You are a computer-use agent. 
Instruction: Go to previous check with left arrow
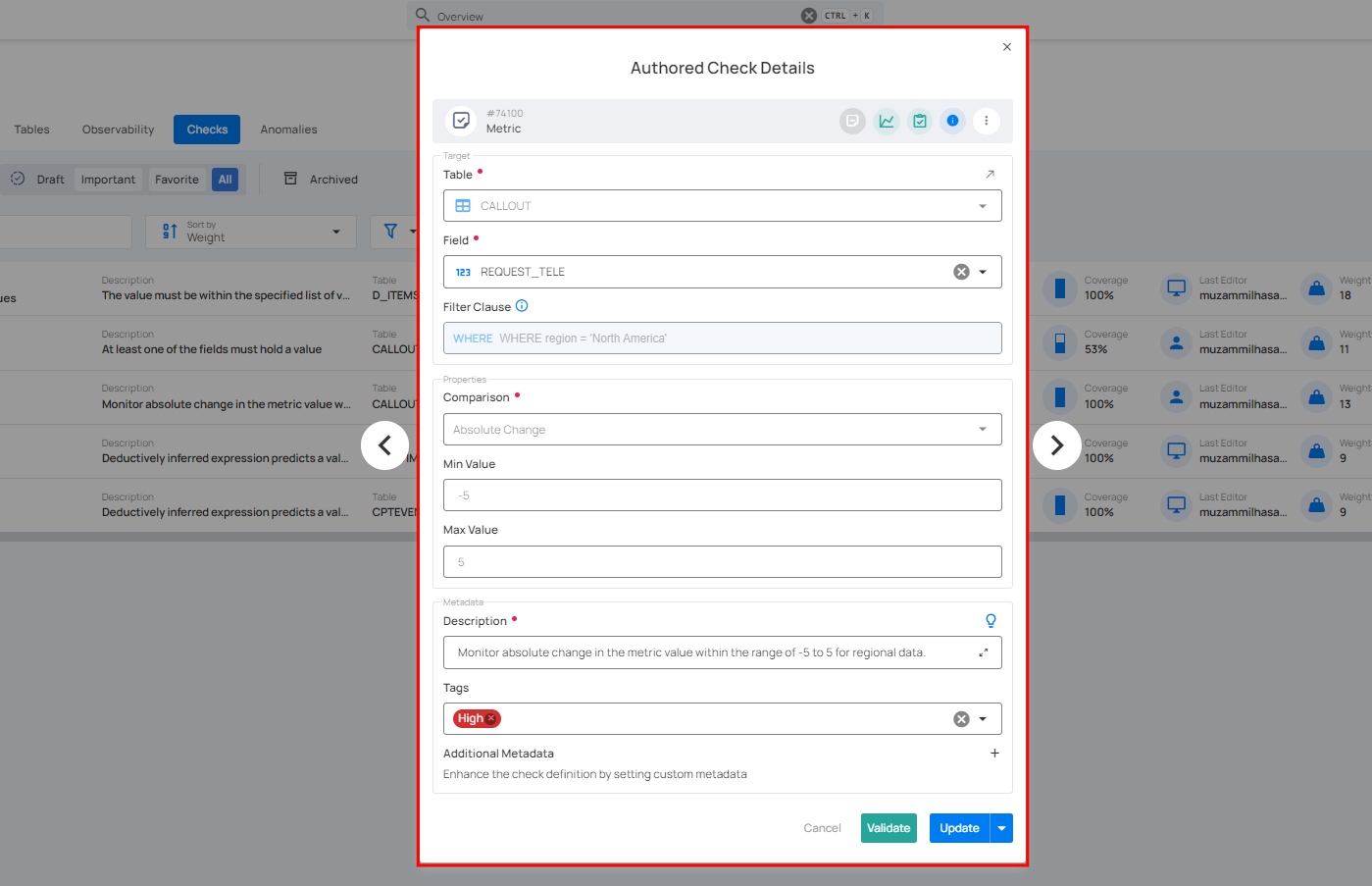click(x=384, y=445)
